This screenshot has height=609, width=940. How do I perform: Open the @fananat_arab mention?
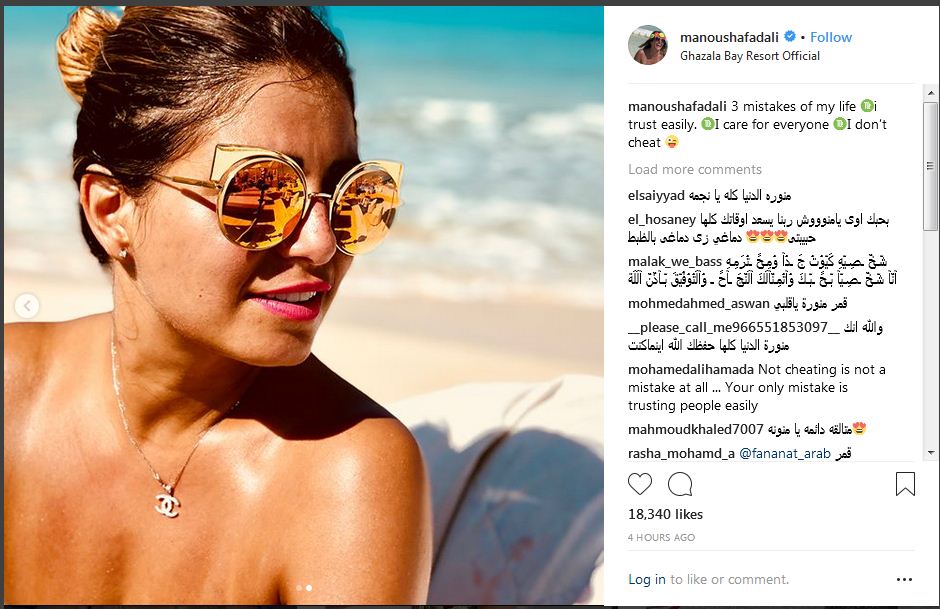785,453
